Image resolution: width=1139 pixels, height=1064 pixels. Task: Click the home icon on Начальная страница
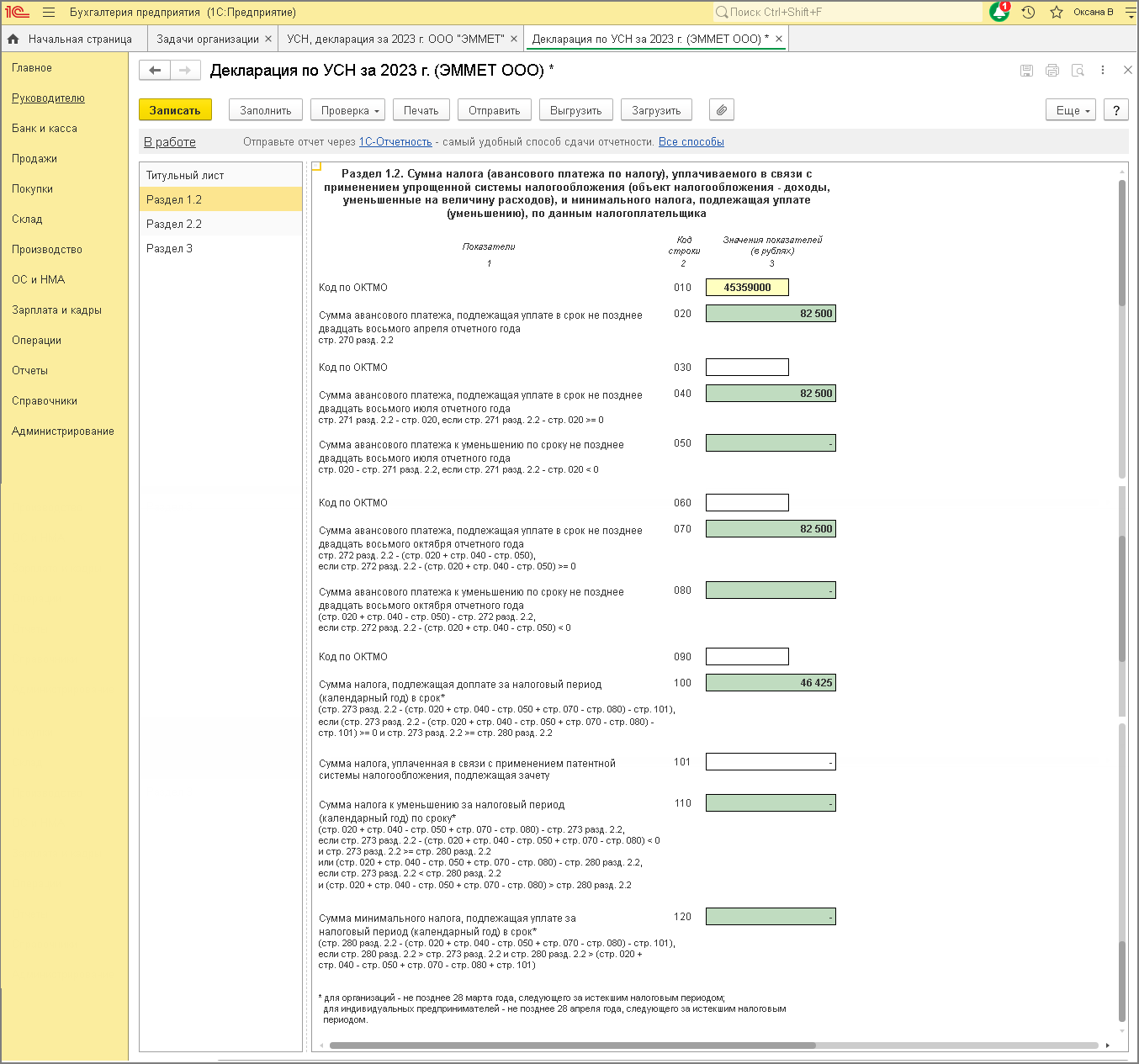pos(13,39)
